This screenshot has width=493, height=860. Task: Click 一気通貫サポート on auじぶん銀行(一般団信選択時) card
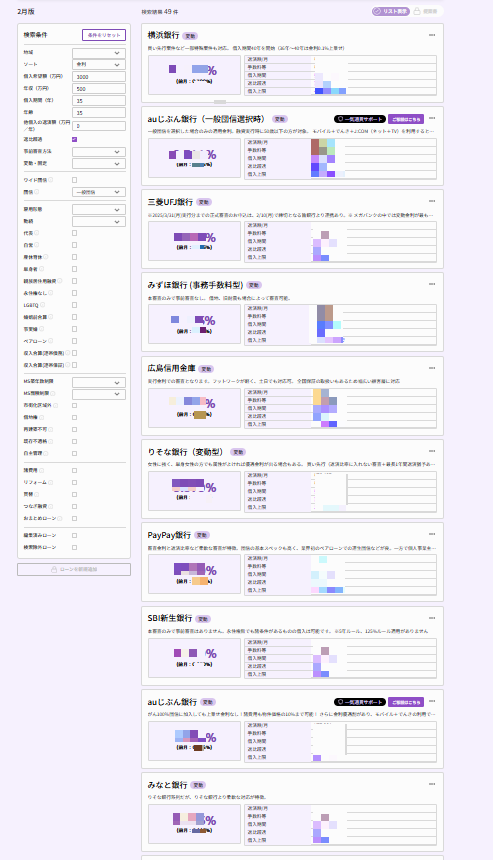360,119
